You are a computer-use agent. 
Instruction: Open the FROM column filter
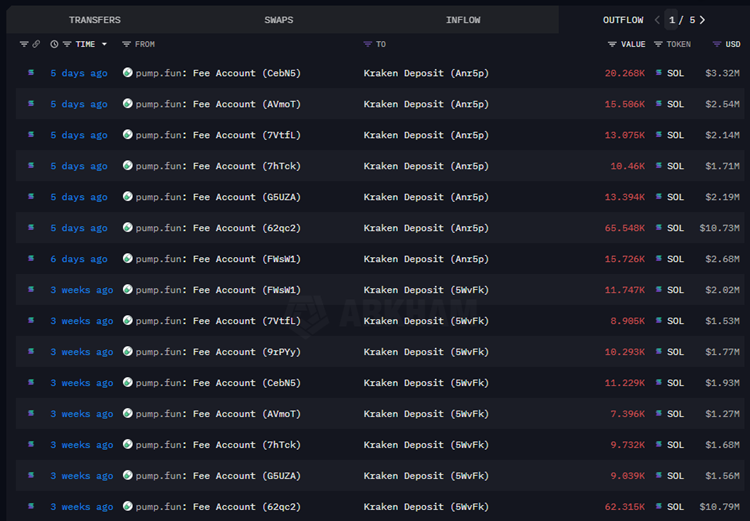[126, 44]
